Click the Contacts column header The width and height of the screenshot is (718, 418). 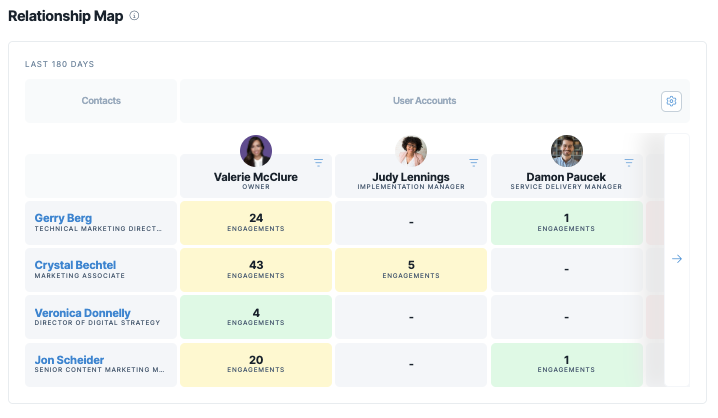(101, 101)
